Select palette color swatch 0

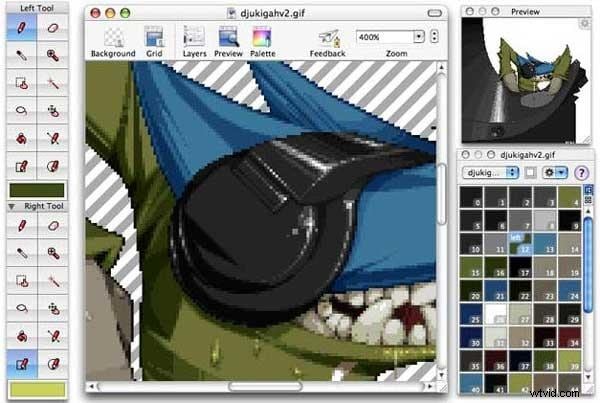point(471,197)
